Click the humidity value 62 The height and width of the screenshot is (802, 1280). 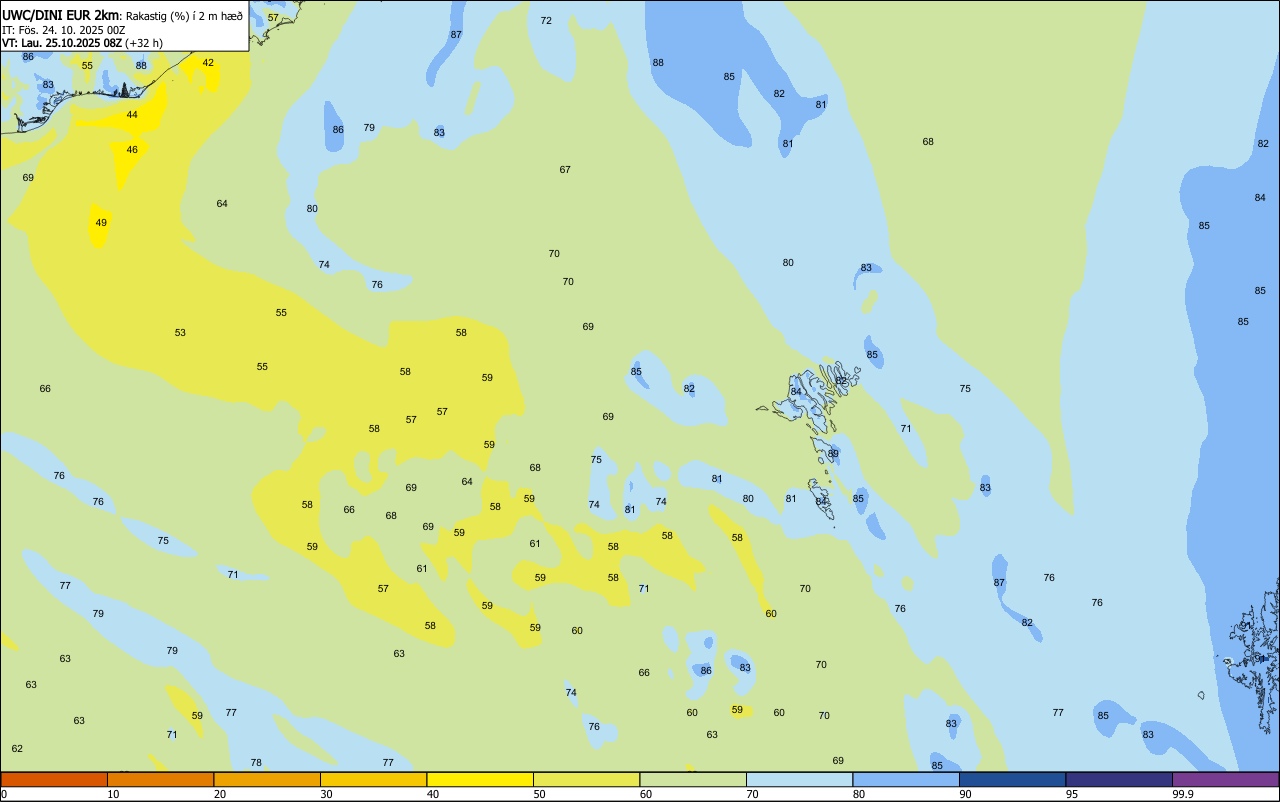17,749
